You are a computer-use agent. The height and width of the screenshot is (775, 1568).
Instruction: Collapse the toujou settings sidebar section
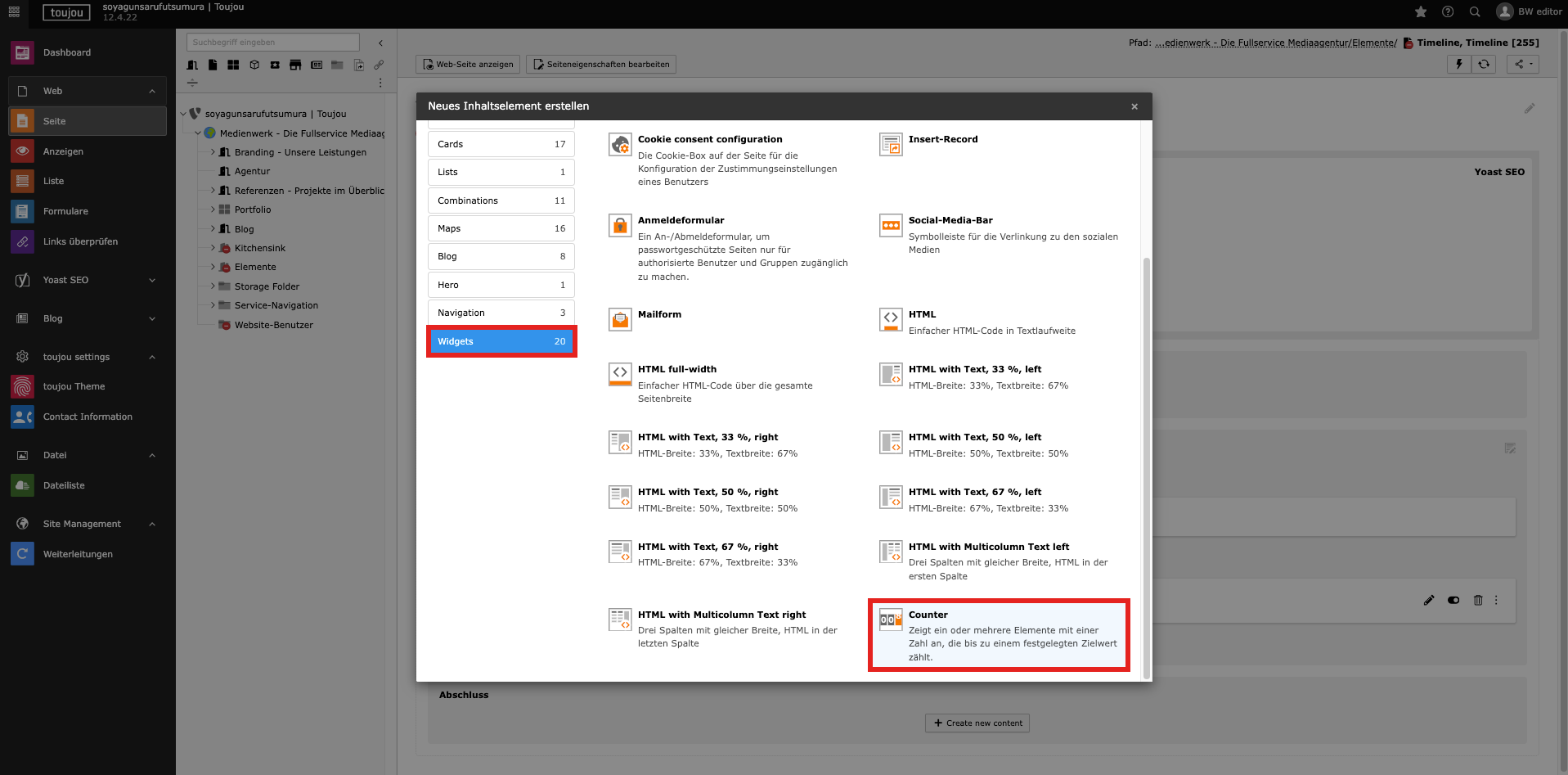(152, 357)
